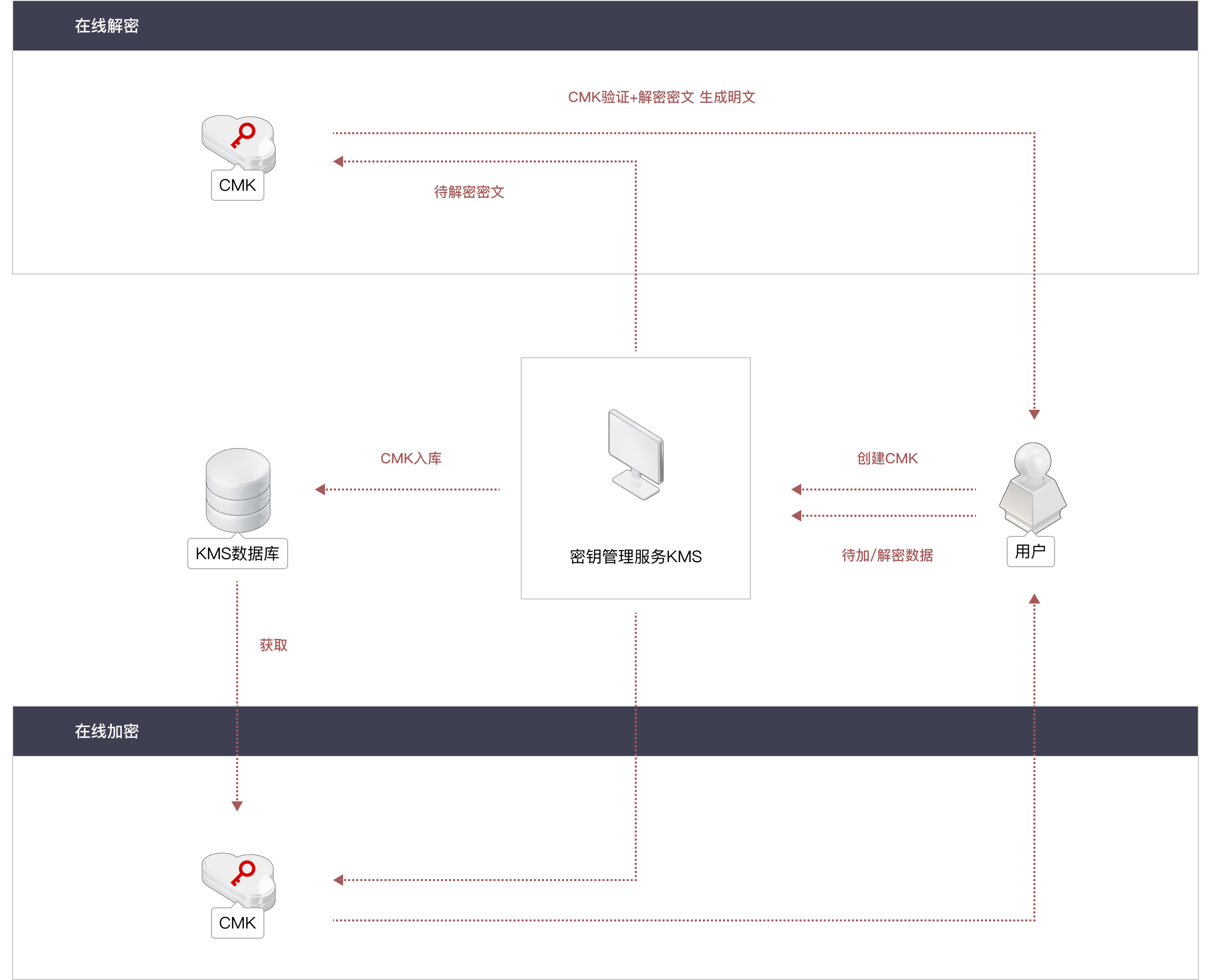Click the CMK cloud key icon in decryption section
The height and width of the screenshot is (980, 1211).
click(x=238, y=141)
